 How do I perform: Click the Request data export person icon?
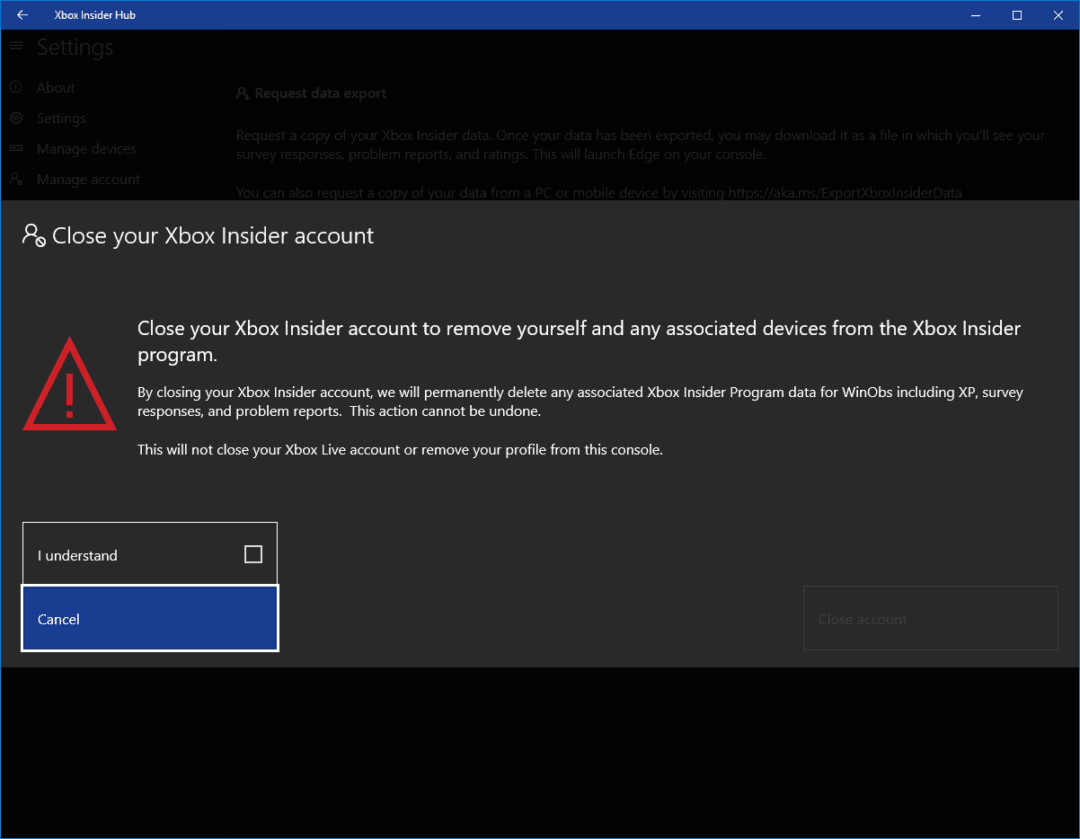pyautogui.click(x=242, y=93)
